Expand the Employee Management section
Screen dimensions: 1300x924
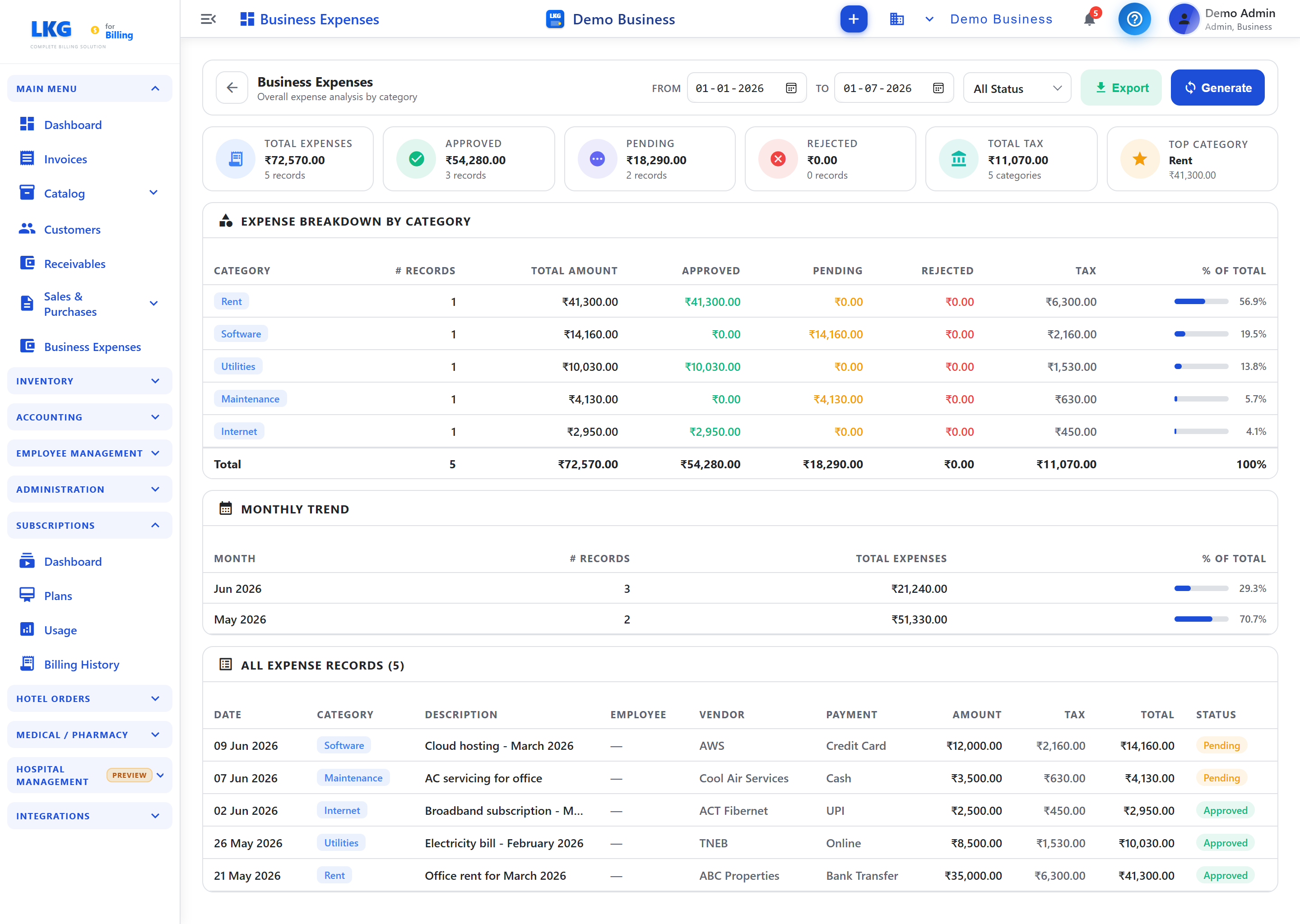89,453
